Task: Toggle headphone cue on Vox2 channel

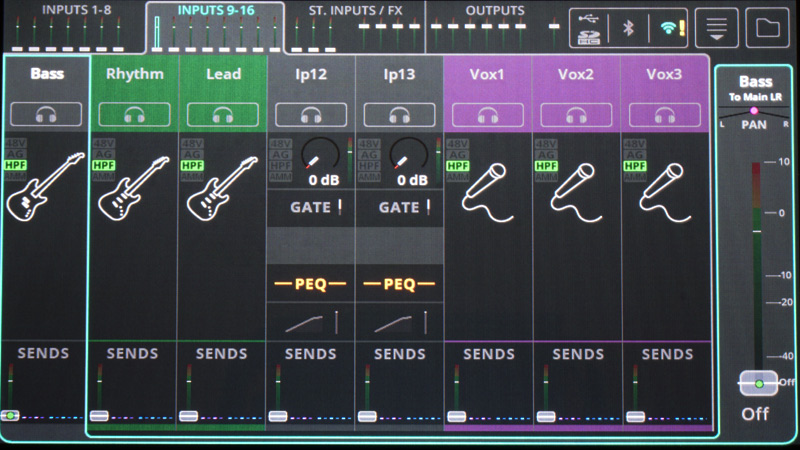Action: pyautogui.click(x=577, y=114)
